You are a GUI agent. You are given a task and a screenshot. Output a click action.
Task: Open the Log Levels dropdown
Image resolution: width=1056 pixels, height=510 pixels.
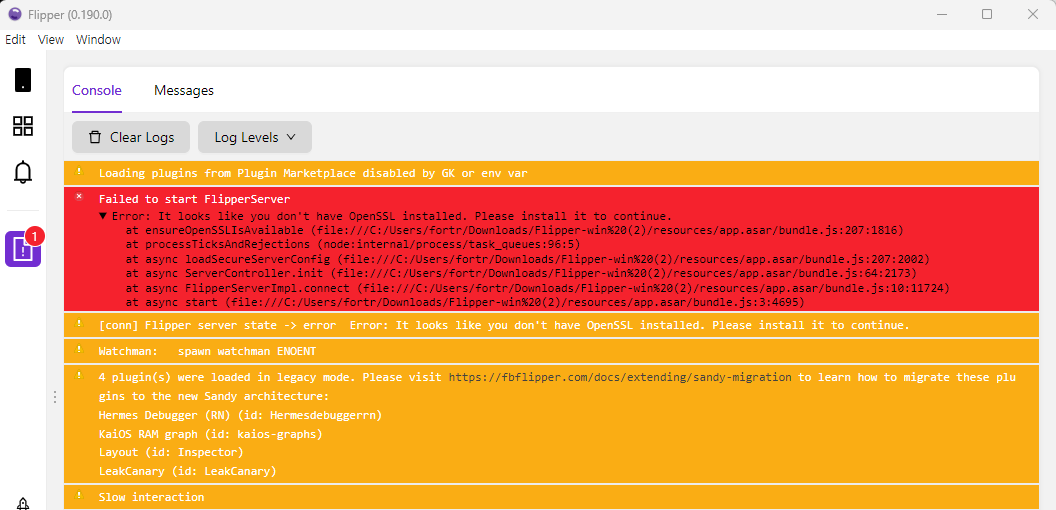pyautogui.click(x=255, y=137)
